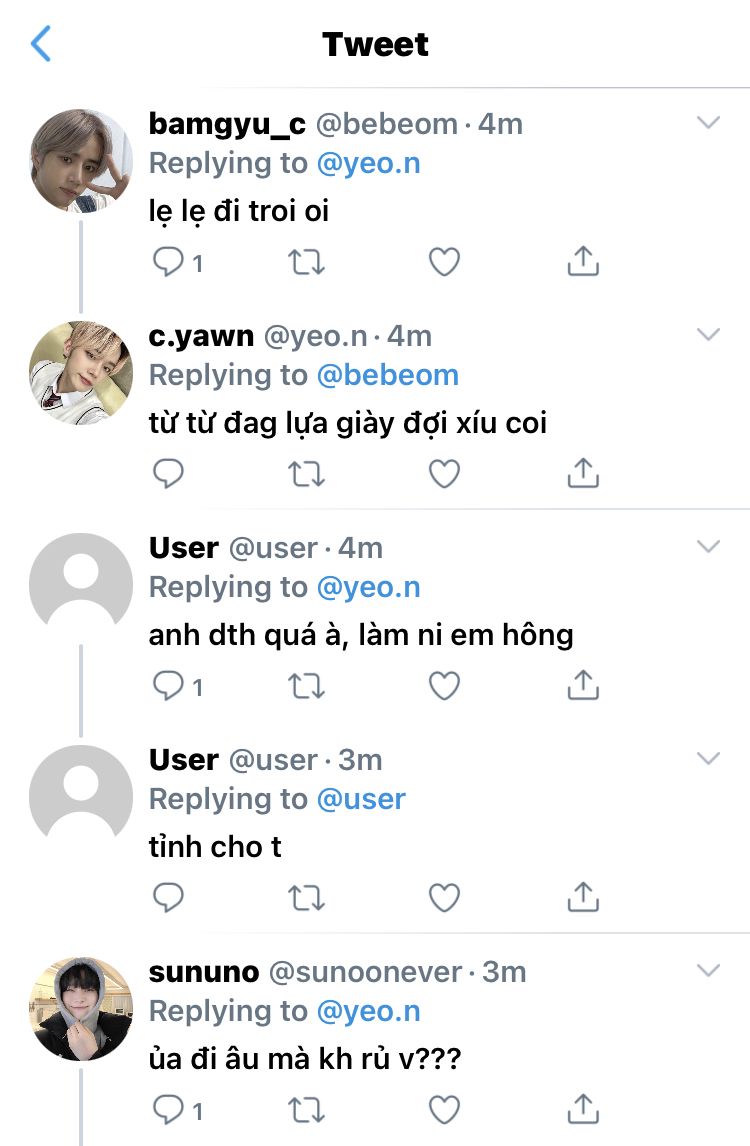The width and height of the screenshot is (750, 1146).
Task: Retweet c.yawn's reply tweet
Action: click(x=306, y=474)
